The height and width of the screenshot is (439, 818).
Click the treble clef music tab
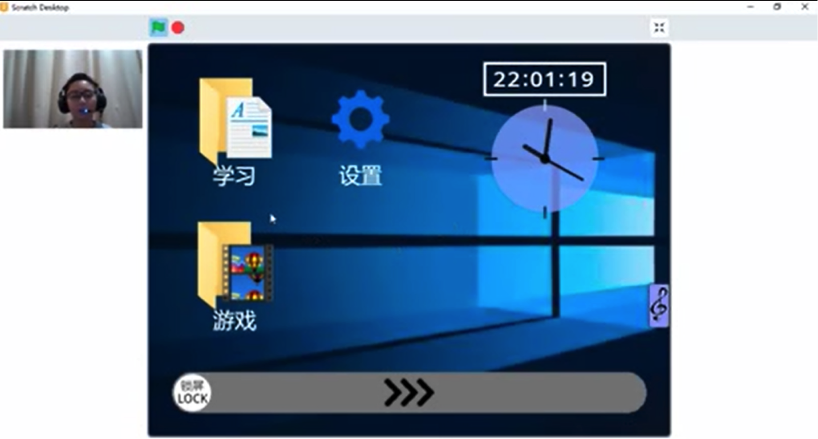(x=659, y=306)
